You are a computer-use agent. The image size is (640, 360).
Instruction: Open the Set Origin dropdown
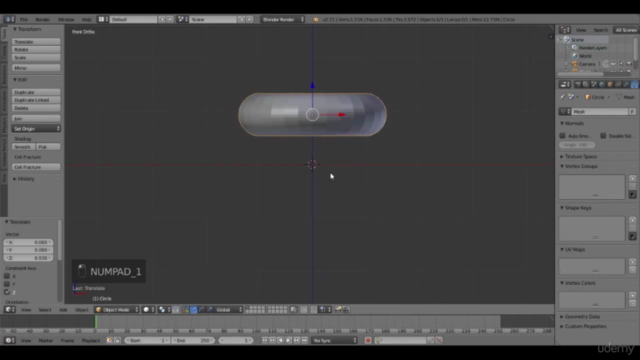pos(36,129)
